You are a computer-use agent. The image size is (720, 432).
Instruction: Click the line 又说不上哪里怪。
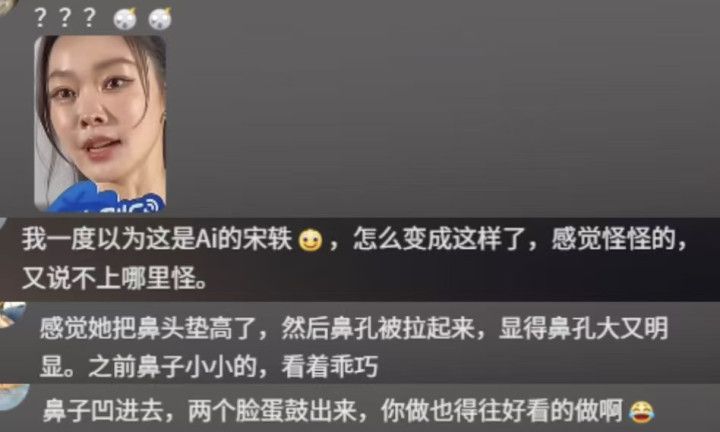(114, 278)
